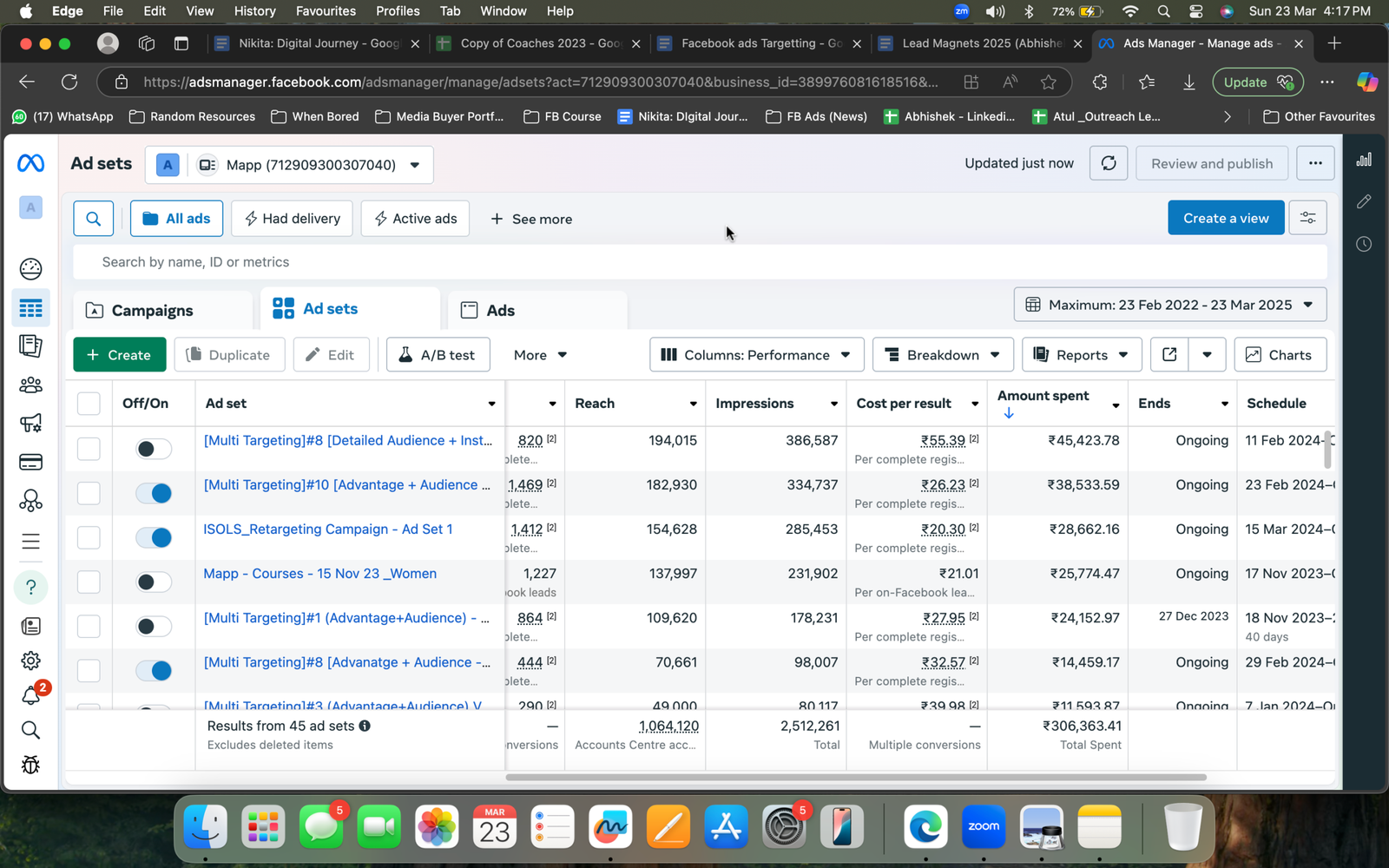Click Search by name, ID or metrics field
Image resolution: width=1389 pixels, height=868 pixels.
pos(700,262)
